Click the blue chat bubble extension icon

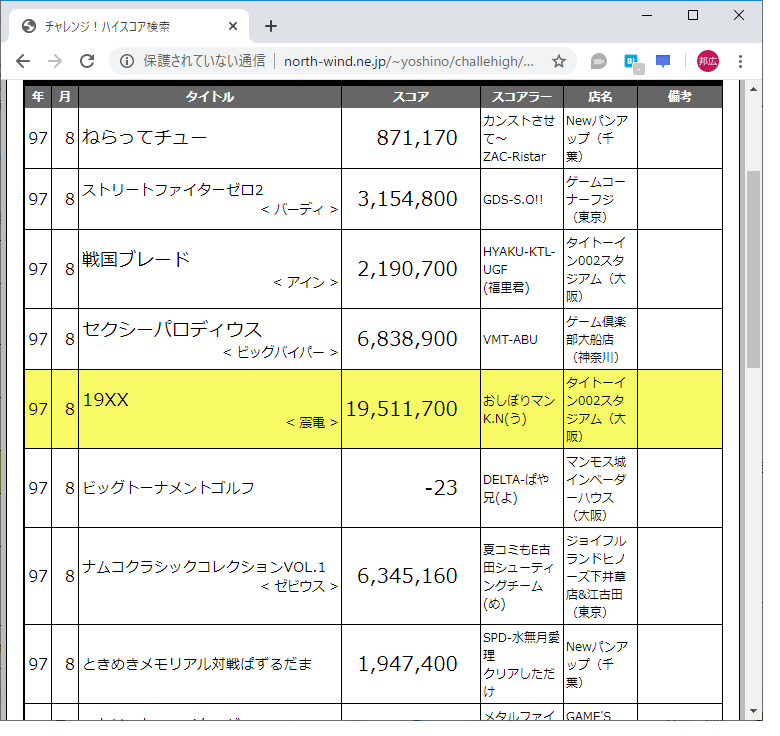coord(663,61)
